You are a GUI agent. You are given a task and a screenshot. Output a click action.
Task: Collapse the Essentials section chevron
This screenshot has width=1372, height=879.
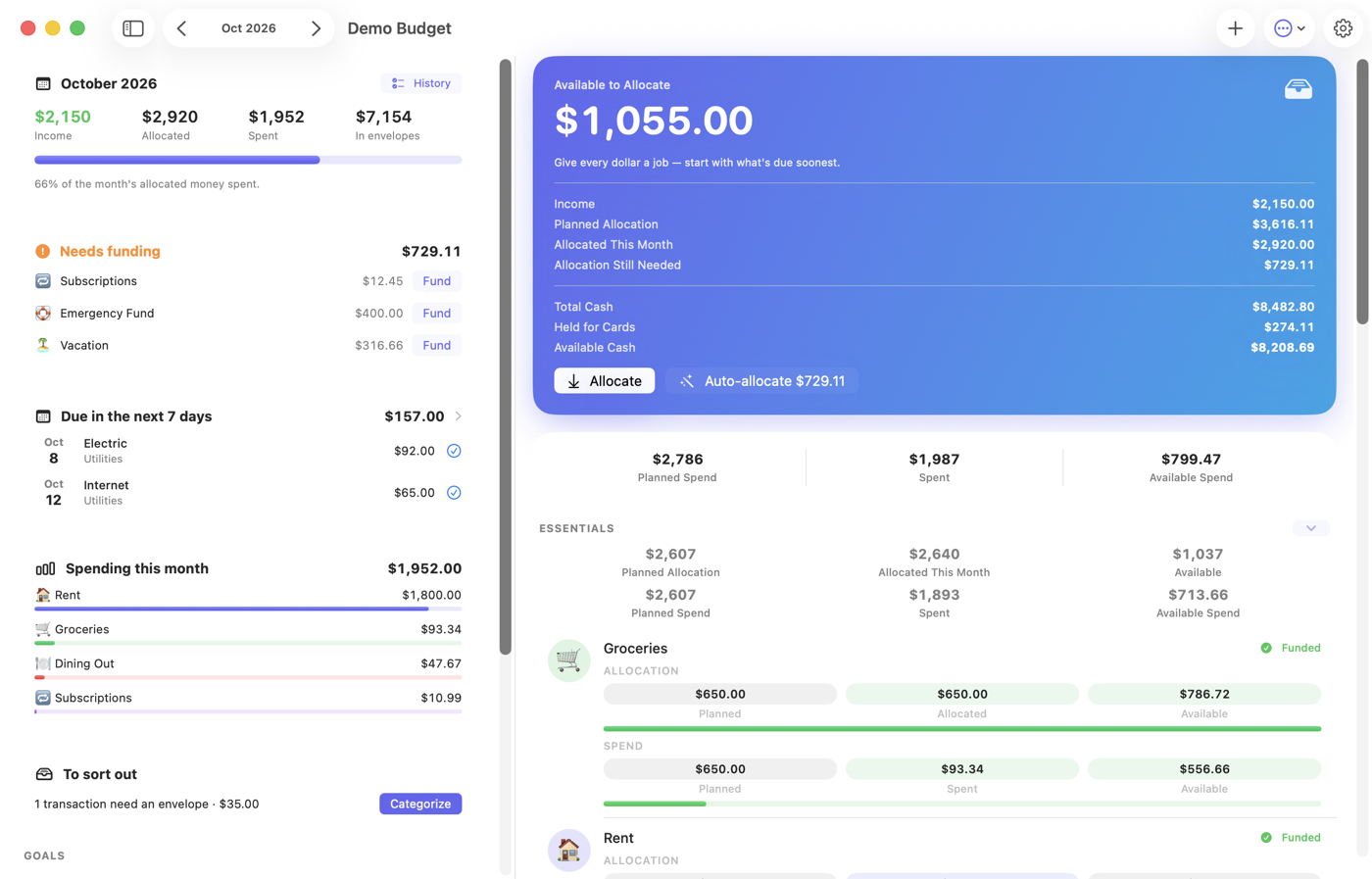(1311, 528)
